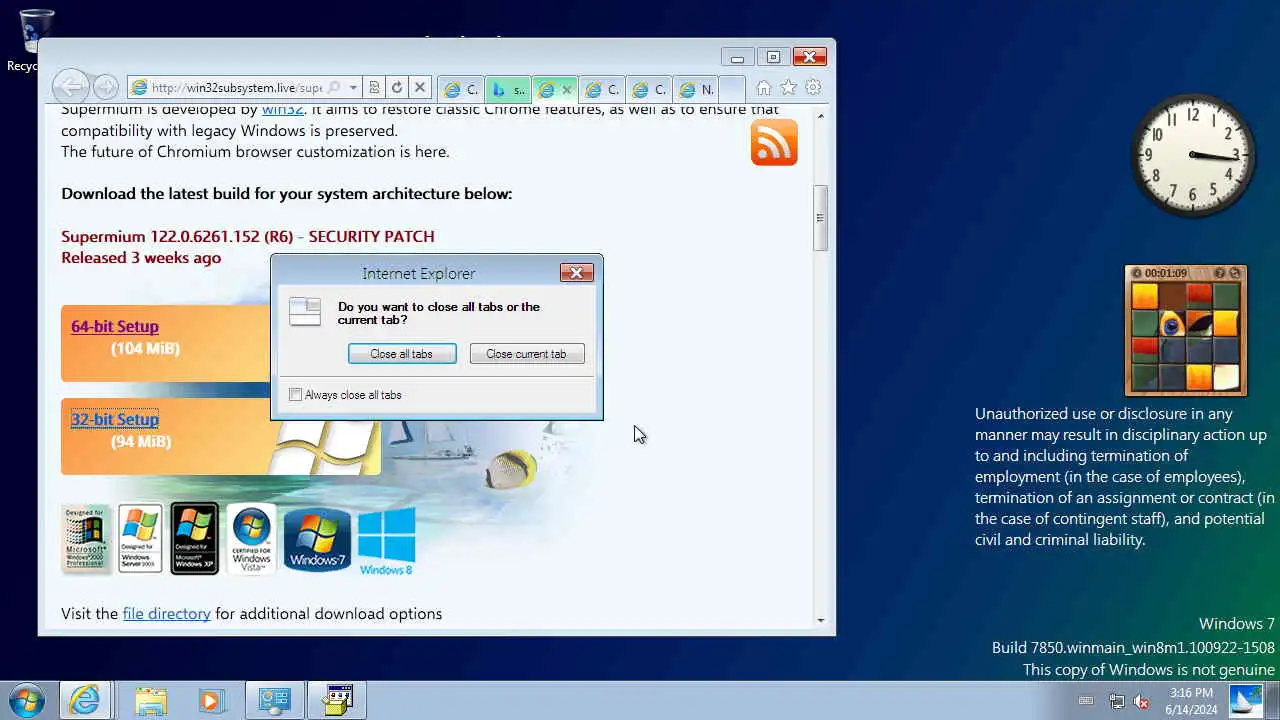Shuffle the picture puzzle with the solve icon
This screenshot has width=1280, height=720.
(1234, 273)
